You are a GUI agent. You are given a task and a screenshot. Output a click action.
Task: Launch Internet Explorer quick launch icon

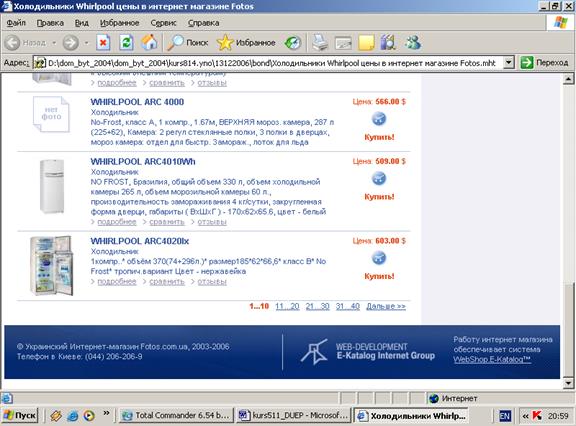tap(72, 416)
